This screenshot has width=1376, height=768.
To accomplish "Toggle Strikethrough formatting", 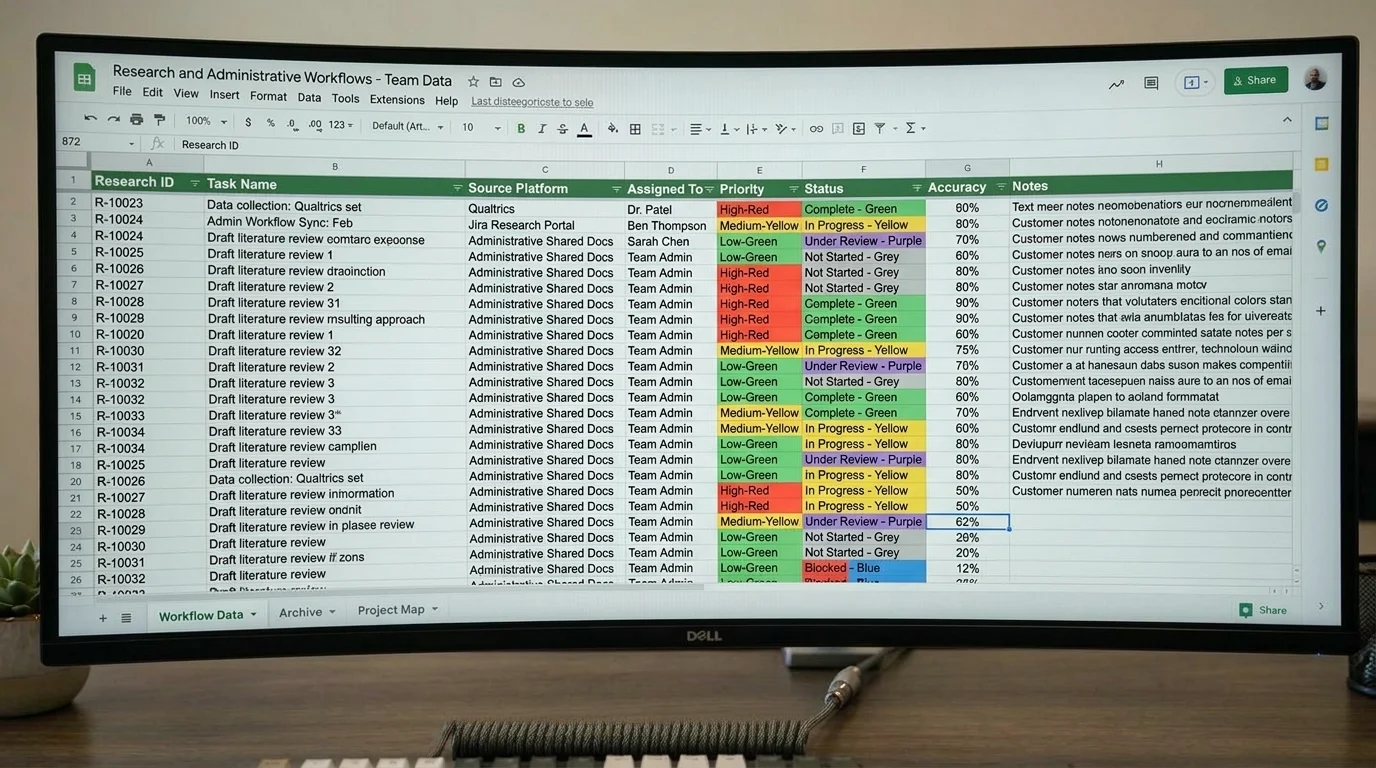I will click(x=563, y=128).
